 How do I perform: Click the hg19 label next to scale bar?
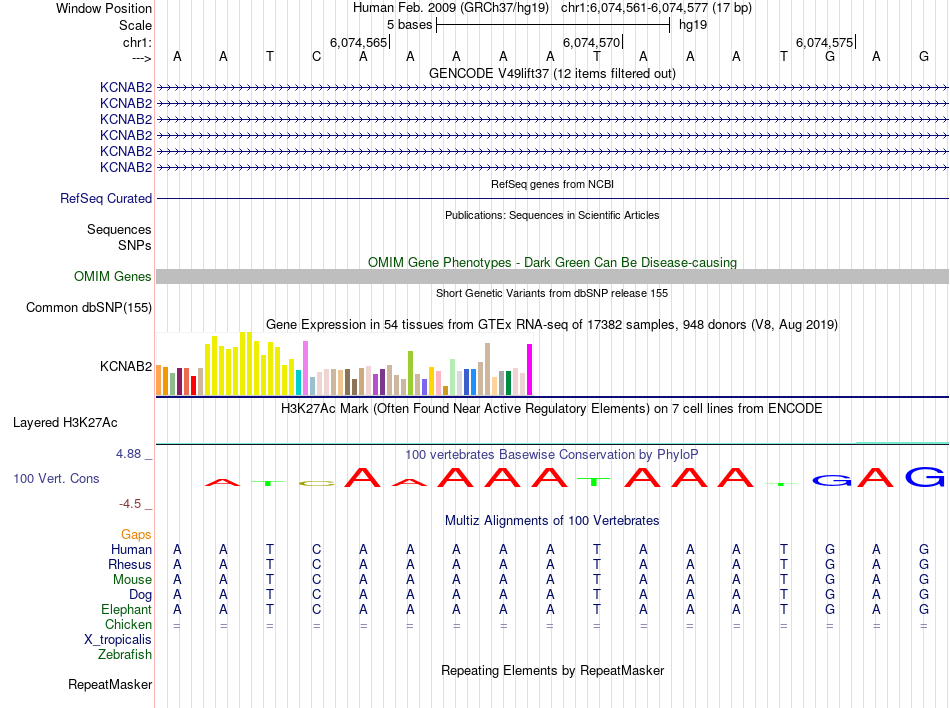click(x=693, y=25)
